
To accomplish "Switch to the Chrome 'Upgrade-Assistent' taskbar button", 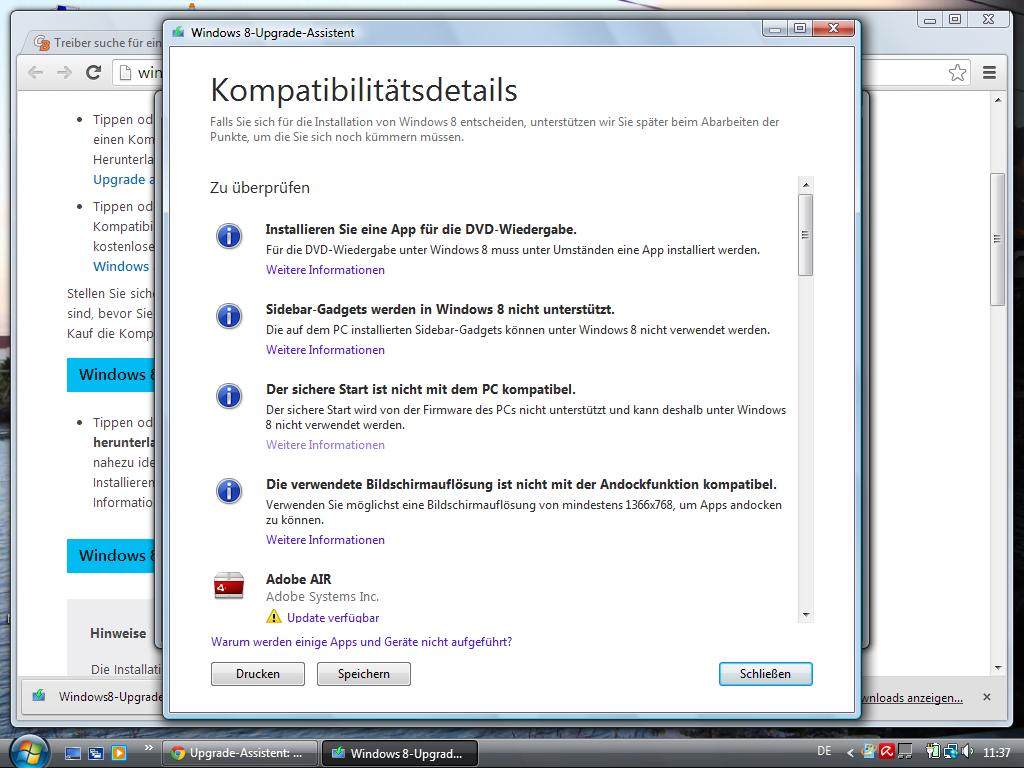I will tap(239, 753).
